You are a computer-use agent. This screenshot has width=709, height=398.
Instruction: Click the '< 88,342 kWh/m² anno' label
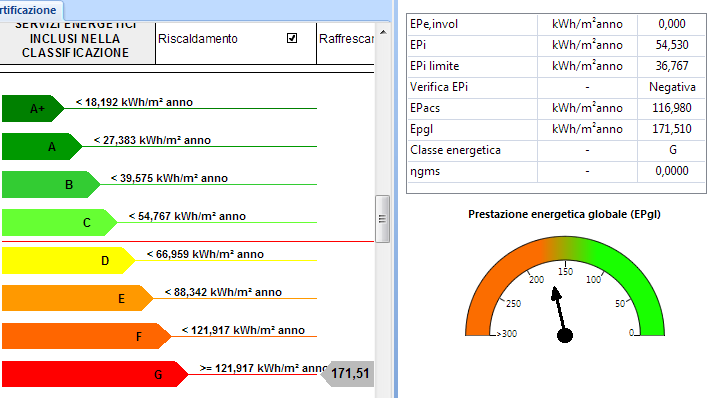(223, 292)
